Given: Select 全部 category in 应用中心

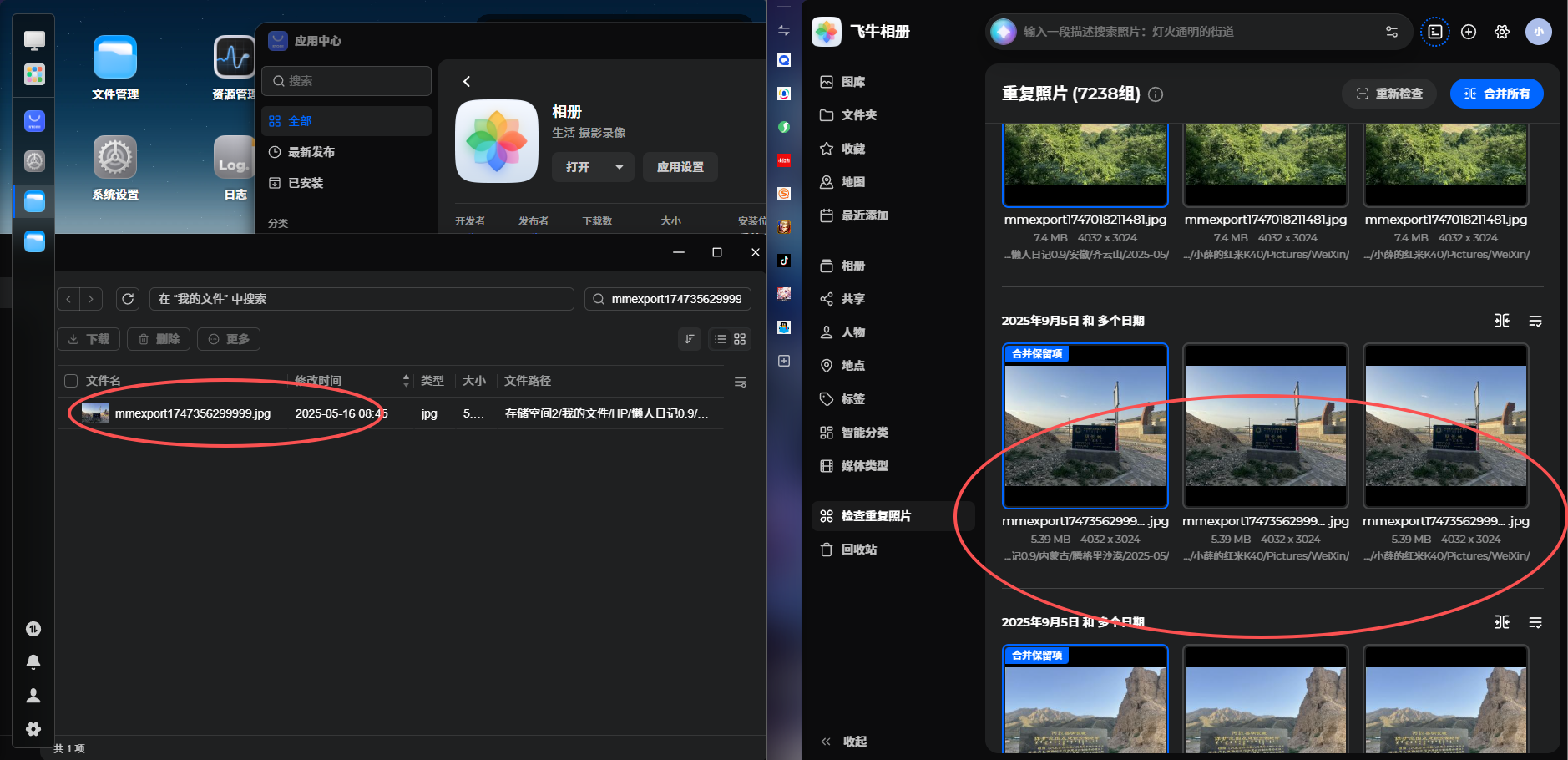Looking at the screenshot, I should 346,121.
